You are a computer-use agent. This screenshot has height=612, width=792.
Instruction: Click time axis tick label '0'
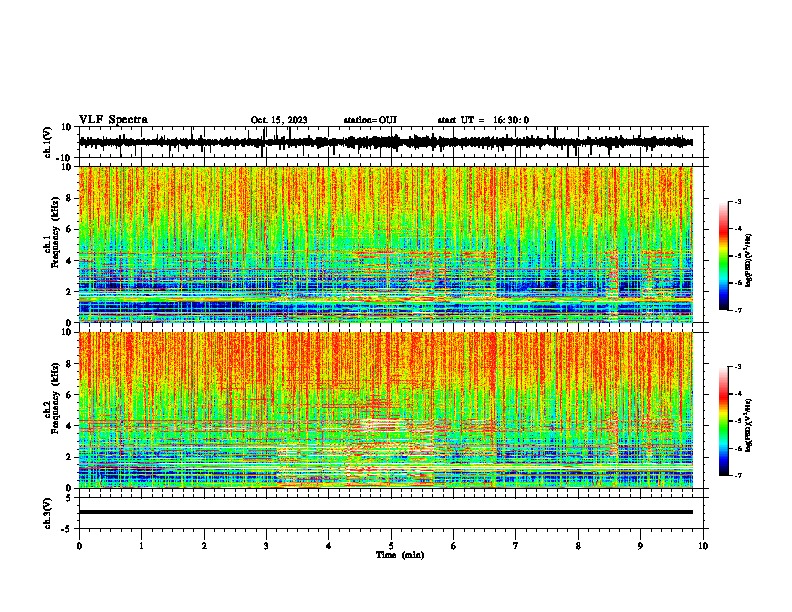(x=79, y=546)
